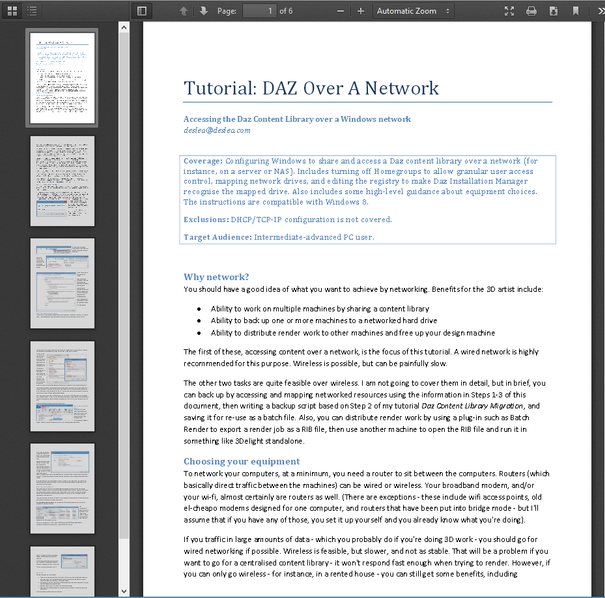Click sidebar scrollbar down arrow

[x=124, y=591]
